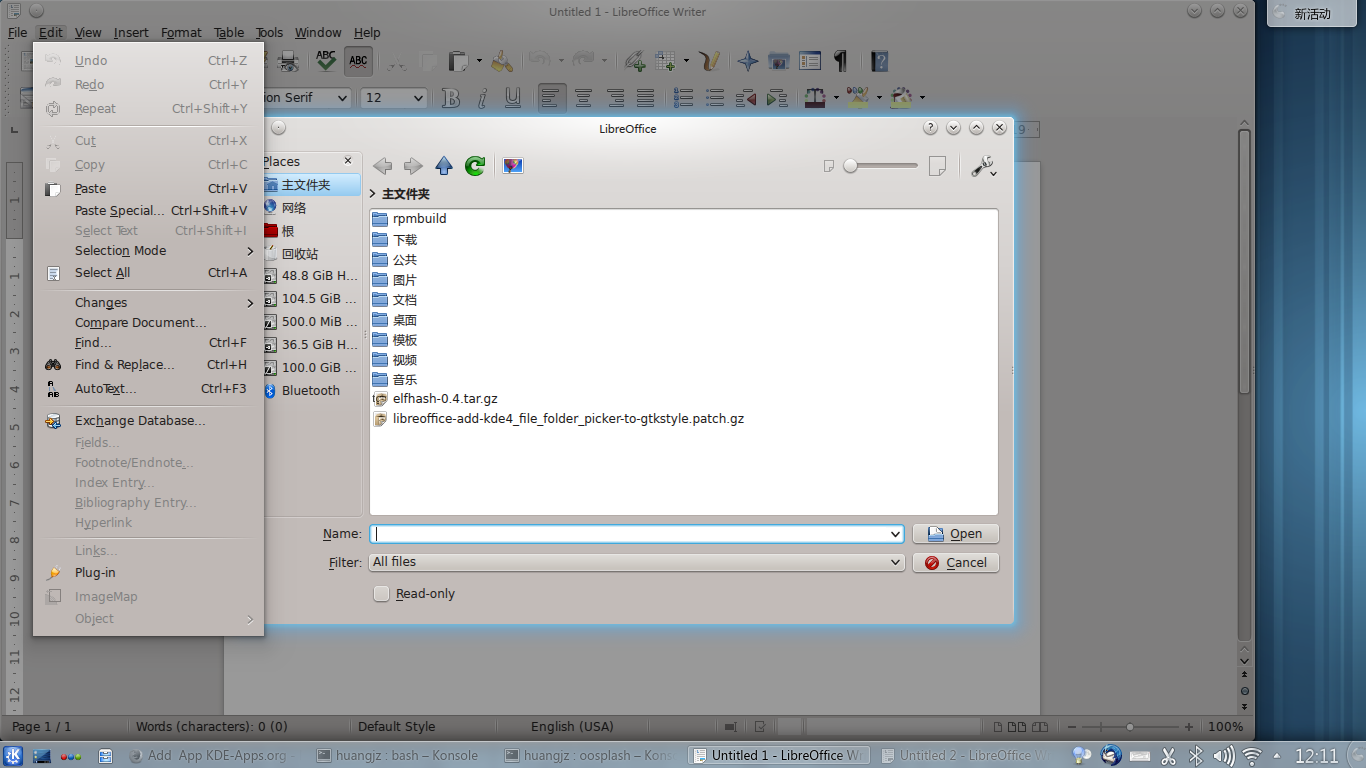The image size is (1366, 768).
Task: Select Bluetooth in Places panel
Action: click(x=309, y=391)
